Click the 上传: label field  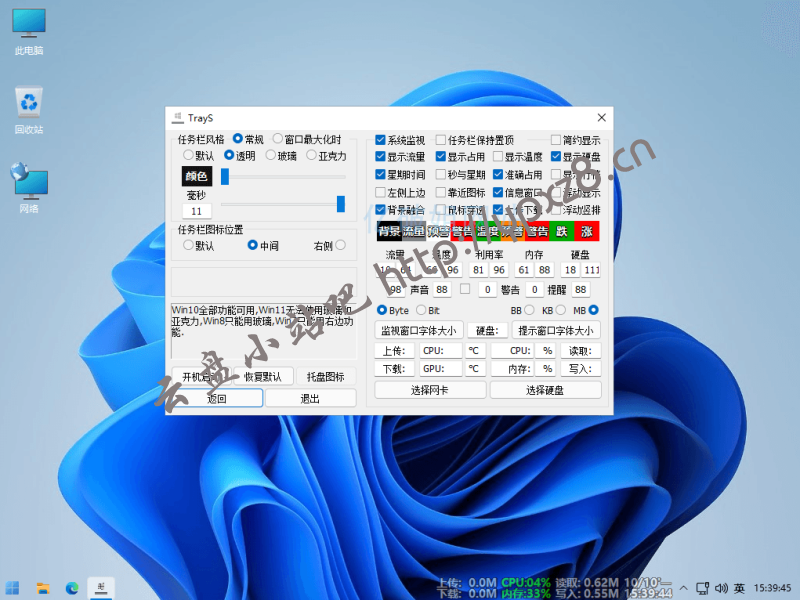point(394,351)
